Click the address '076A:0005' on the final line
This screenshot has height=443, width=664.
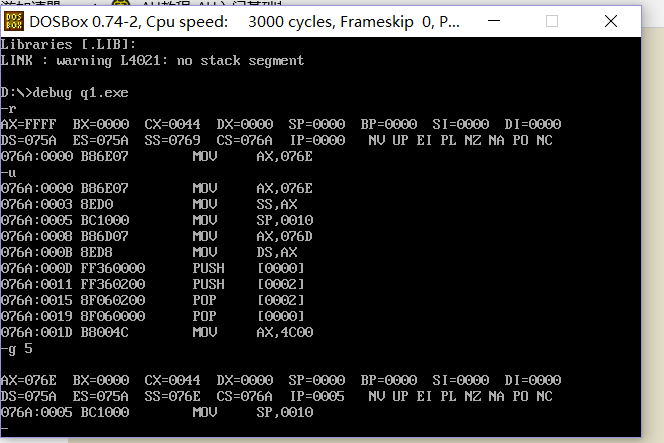pyautogui.click(x=36, y=413)
